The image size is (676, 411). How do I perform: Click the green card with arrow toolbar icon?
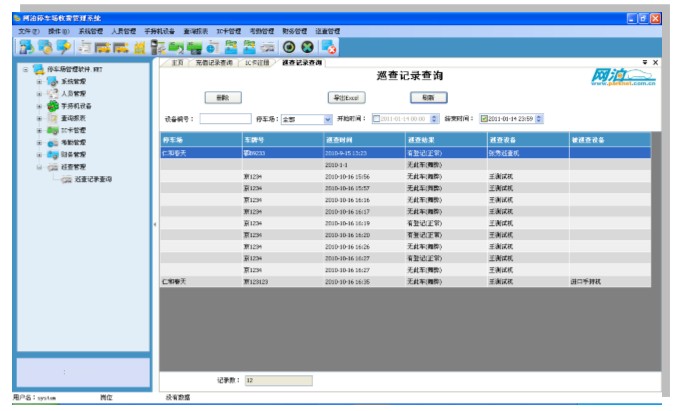coord(176,48)
